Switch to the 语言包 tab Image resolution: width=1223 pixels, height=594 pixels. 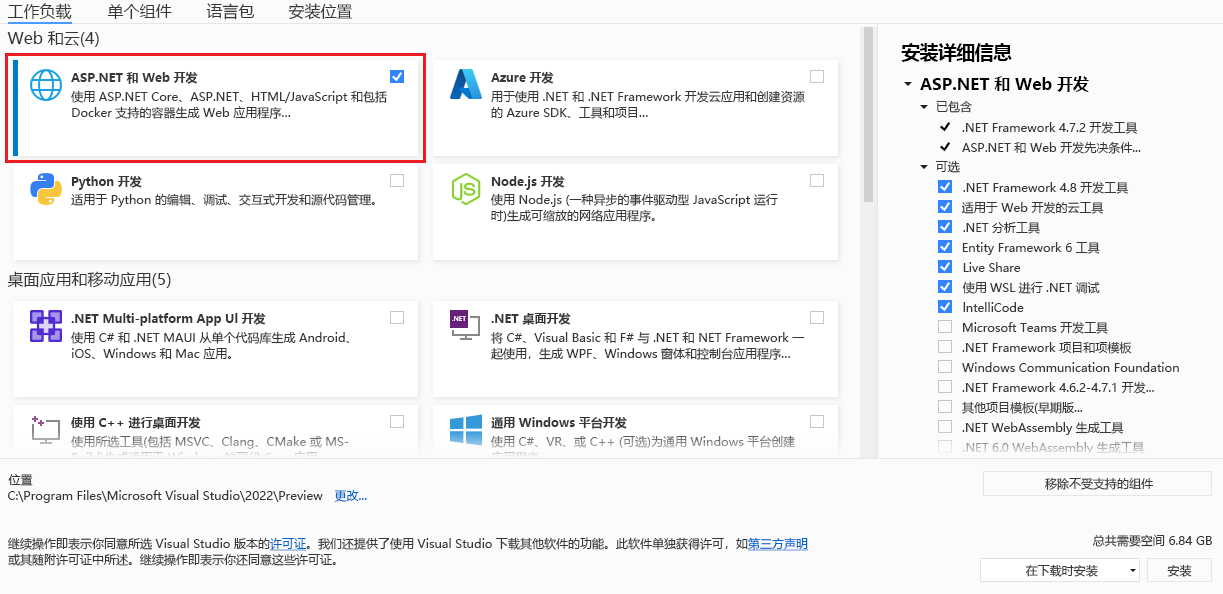pyautogui.click(x=230, y=12)
